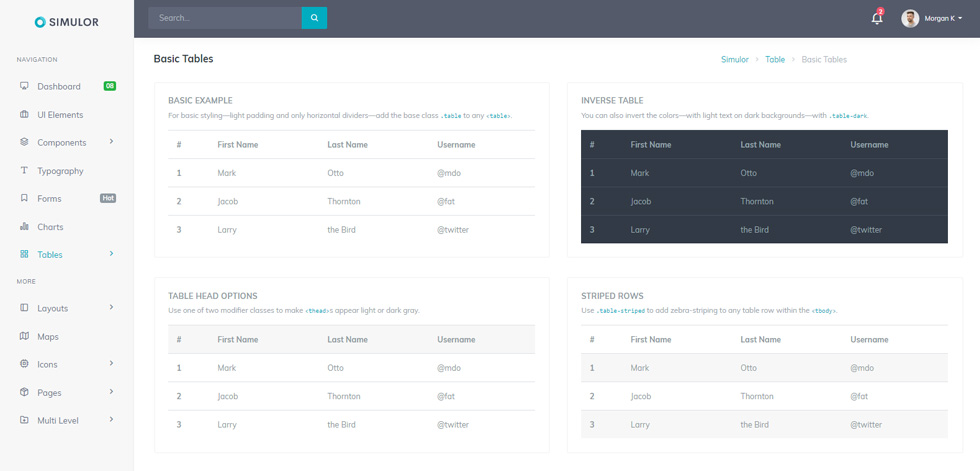The width and height of the screenshot is (980, 471).
Task: Expand the Layouts submenu chevron
Action: pos(111,307)
